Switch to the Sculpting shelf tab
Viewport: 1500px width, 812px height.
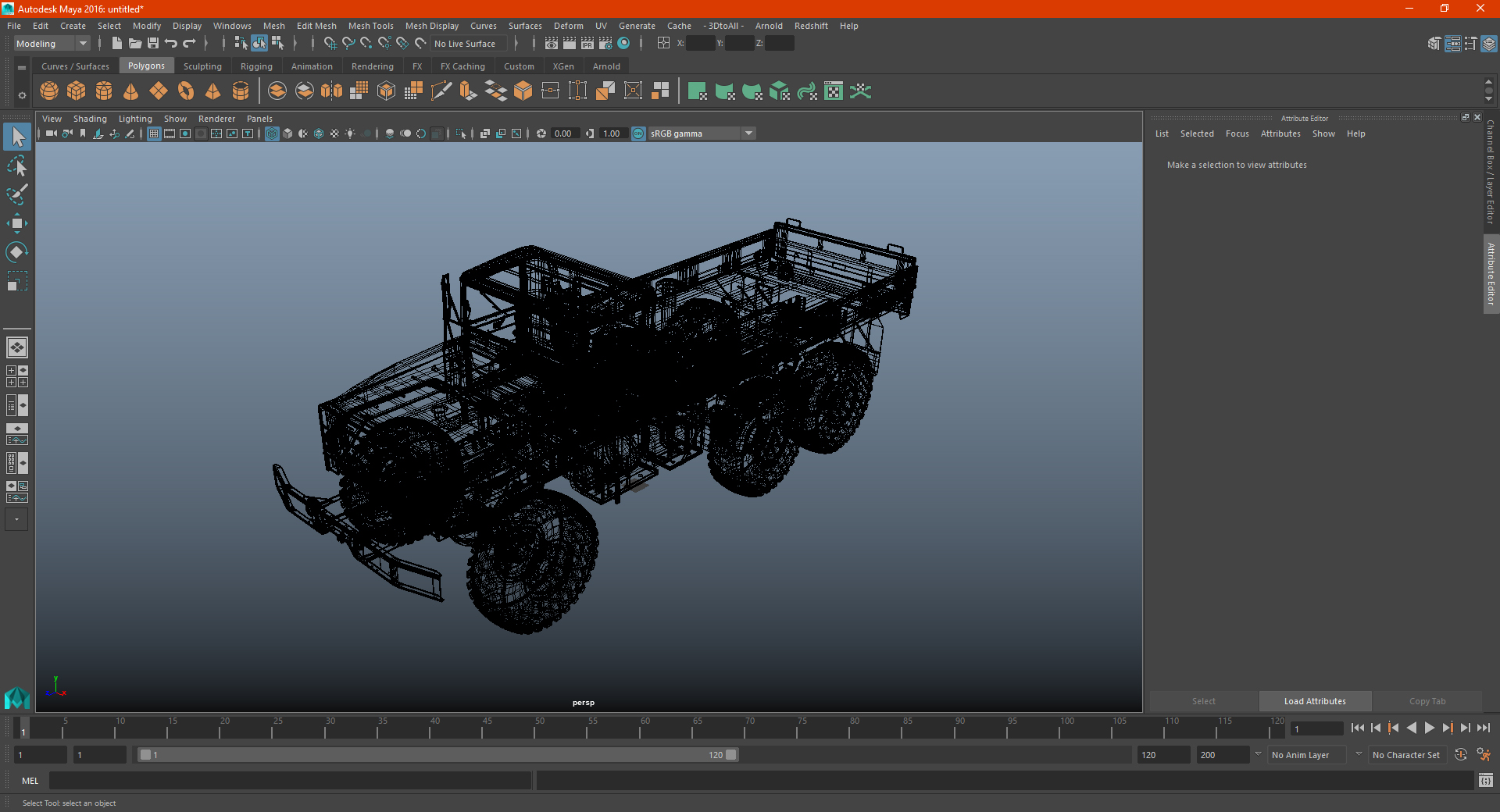202,66
